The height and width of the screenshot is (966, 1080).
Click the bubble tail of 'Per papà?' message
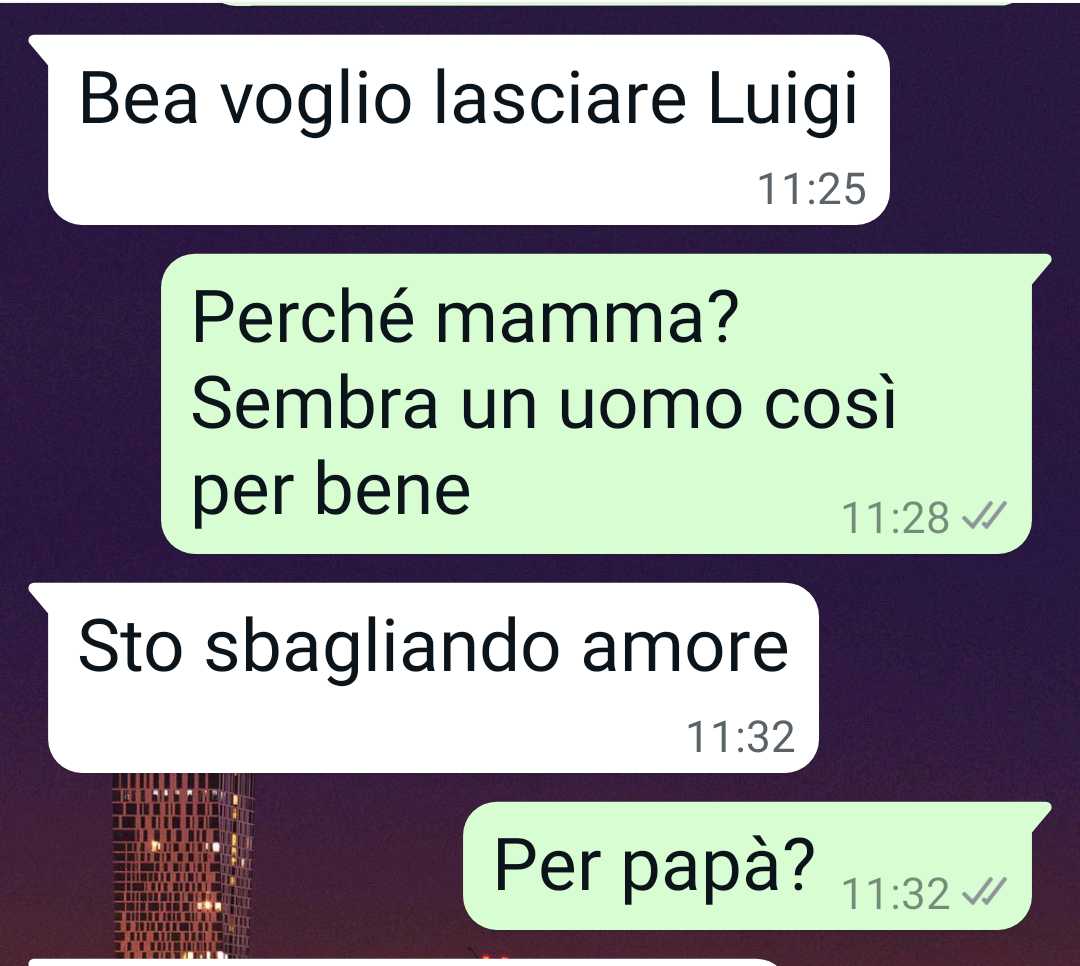[1041, 814]
